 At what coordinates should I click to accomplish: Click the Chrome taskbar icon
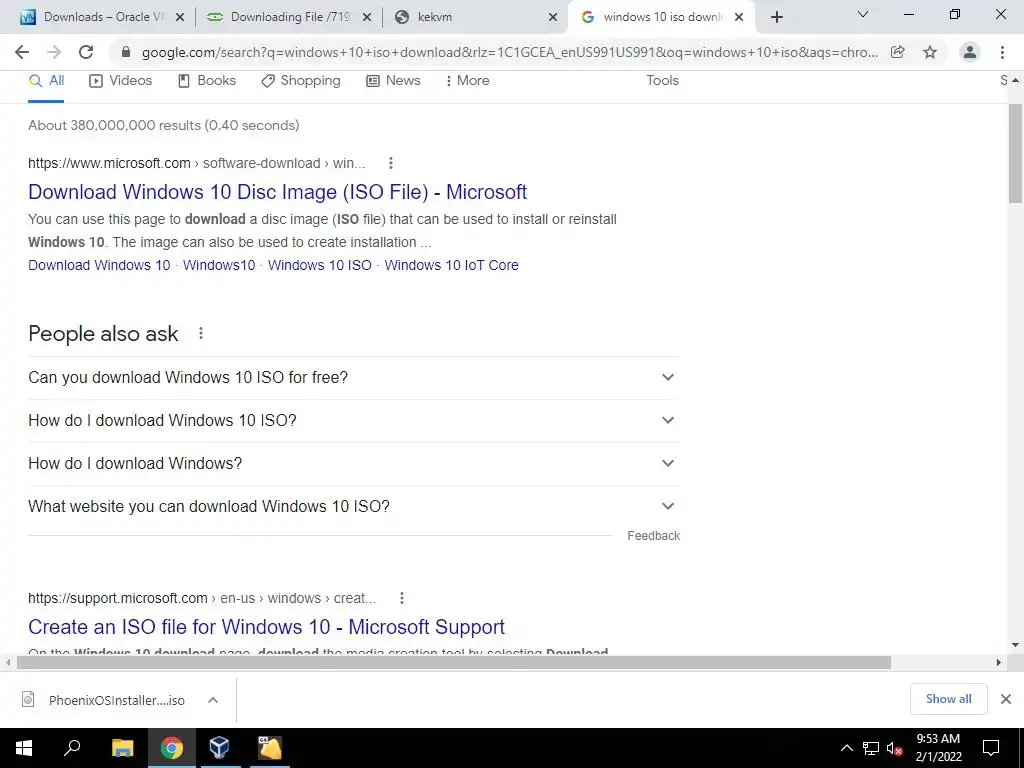coord(172,748)
